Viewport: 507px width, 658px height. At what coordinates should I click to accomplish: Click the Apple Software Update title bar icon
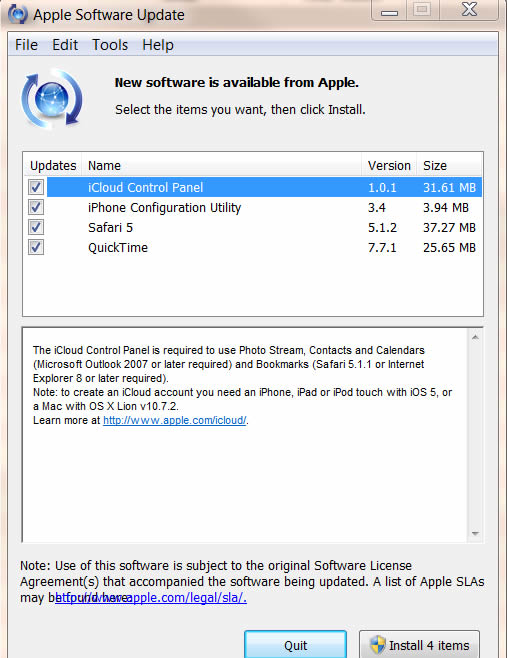click(18, 13)
